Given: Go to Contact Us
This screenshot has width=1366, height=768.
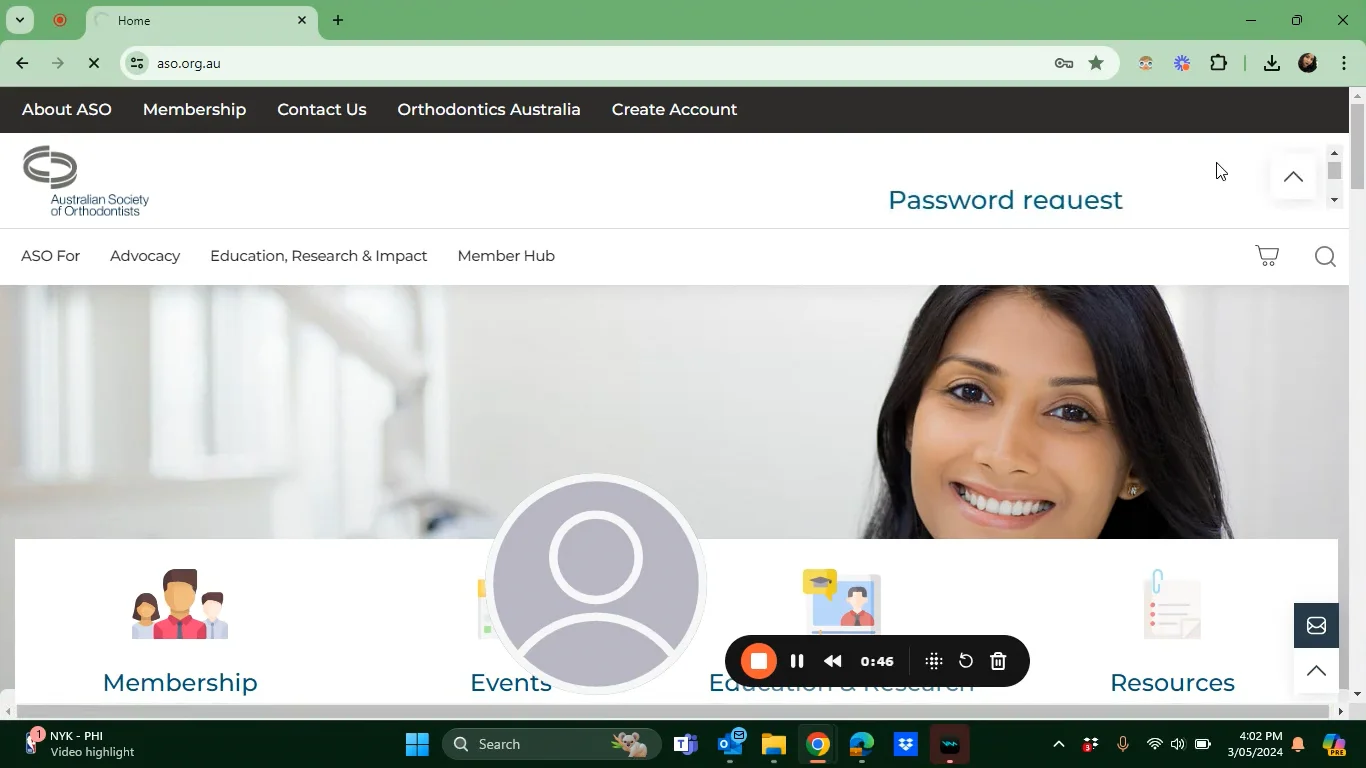Looking at the screenshot, I should pyautogui.click(x=322, y=110).
